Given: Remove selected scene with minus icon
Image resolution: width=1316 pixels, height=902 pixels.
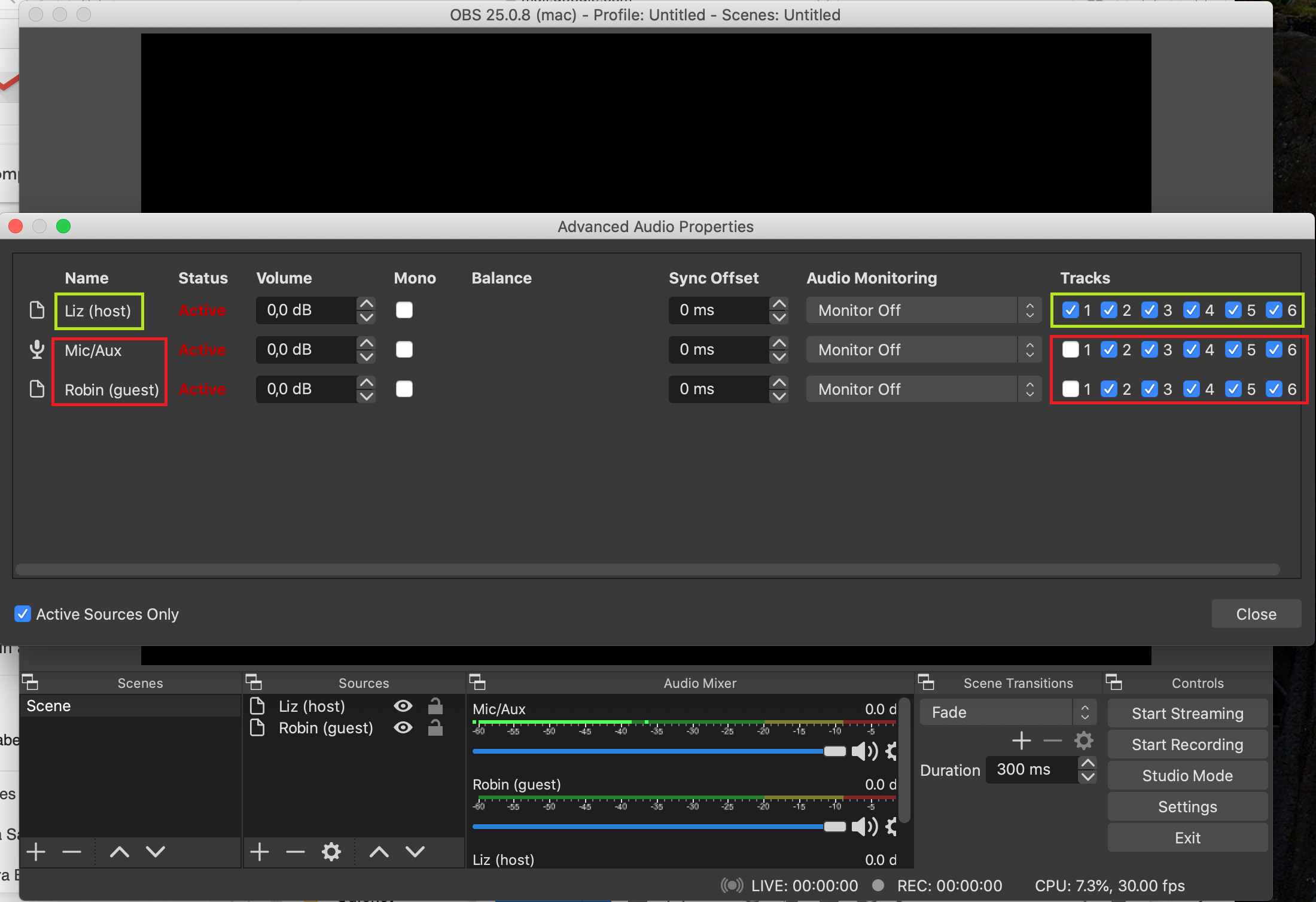Looking at the screenshot, I should 72,852.
